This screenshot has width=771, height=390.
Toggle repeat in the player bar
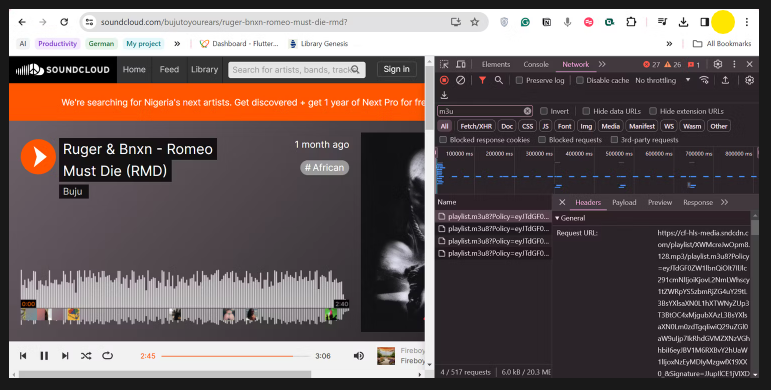coord(107,356)
